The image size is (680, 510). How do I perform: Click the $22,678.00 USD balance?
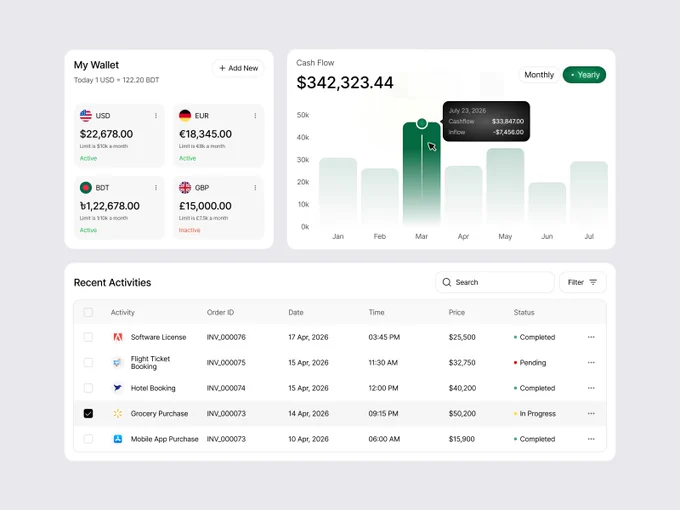coord(106,134)
